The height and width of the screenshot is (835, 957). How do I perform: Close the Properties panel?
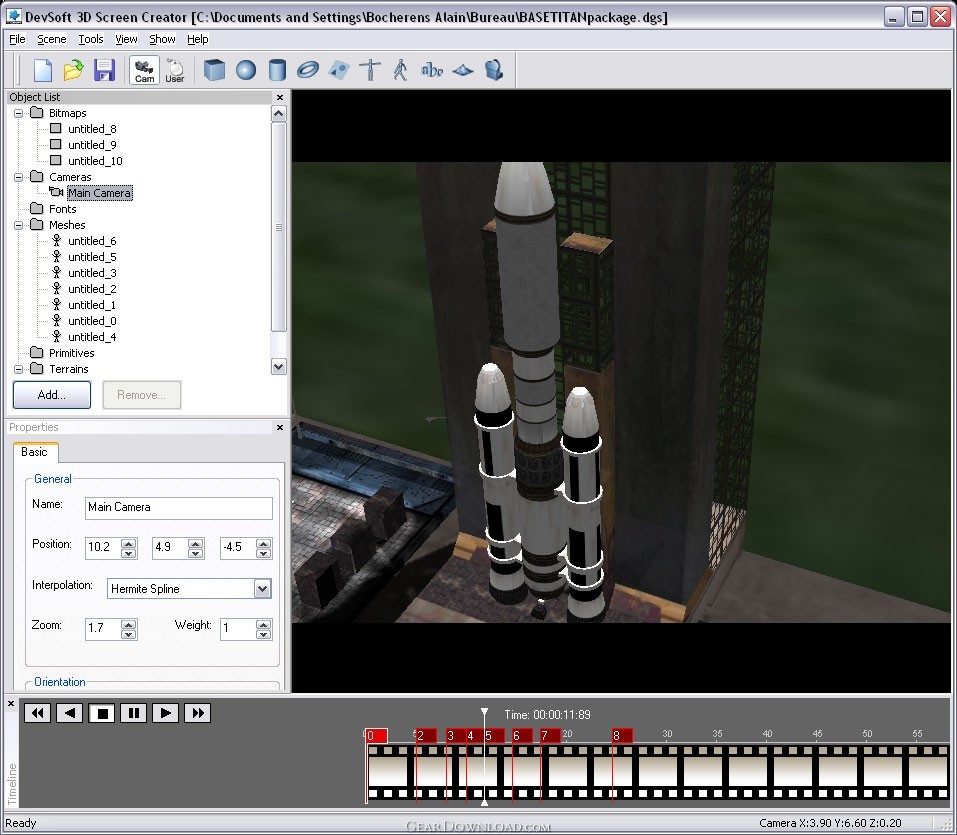pos(280,427)
